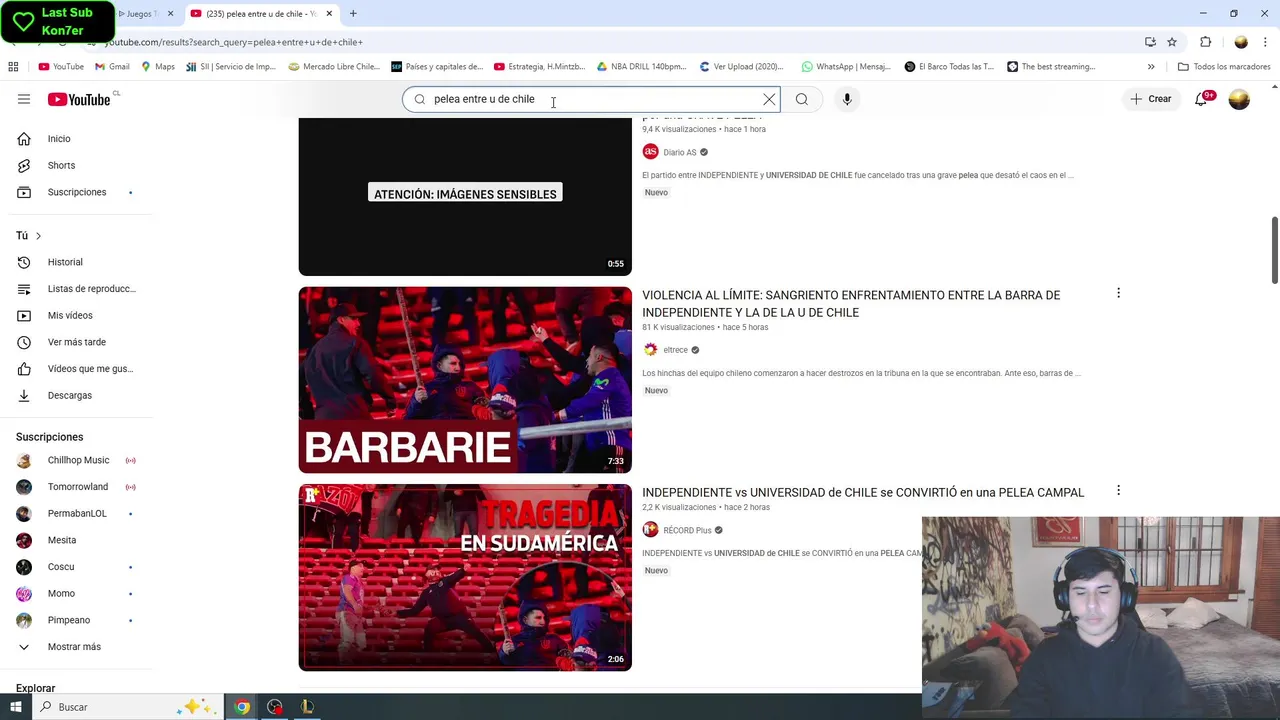Open the Gmail bookmark

(112, 67)
